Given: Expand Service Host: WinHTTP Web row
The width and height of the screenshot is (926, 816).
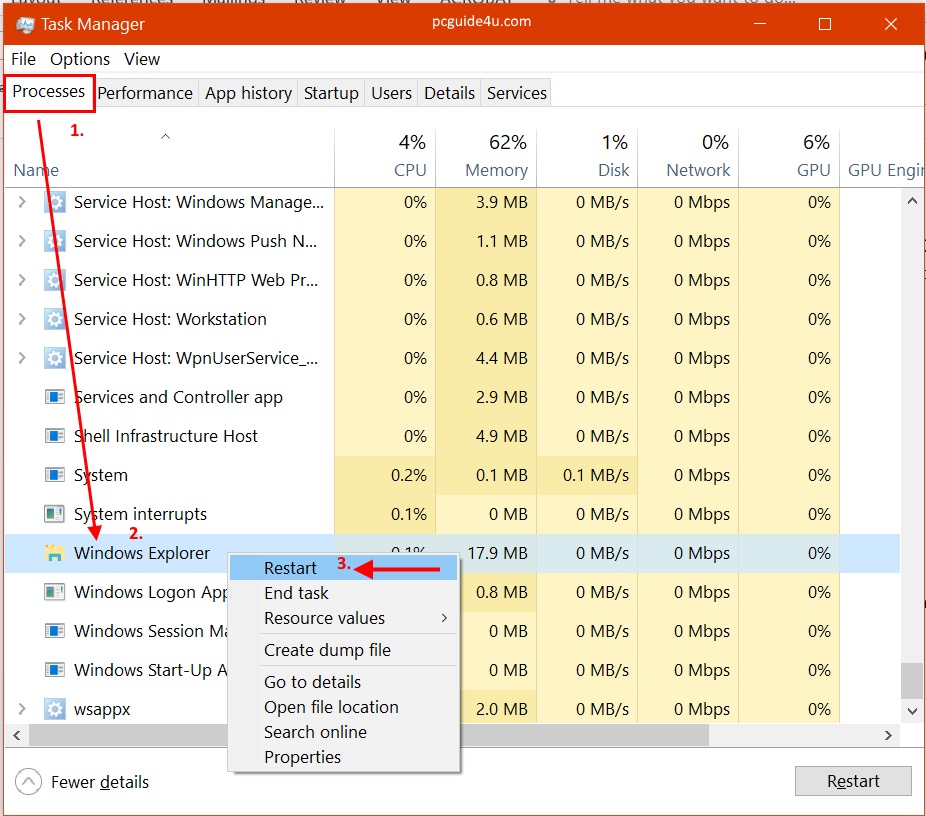Looking at the screenshot, I should pos(22,280).
